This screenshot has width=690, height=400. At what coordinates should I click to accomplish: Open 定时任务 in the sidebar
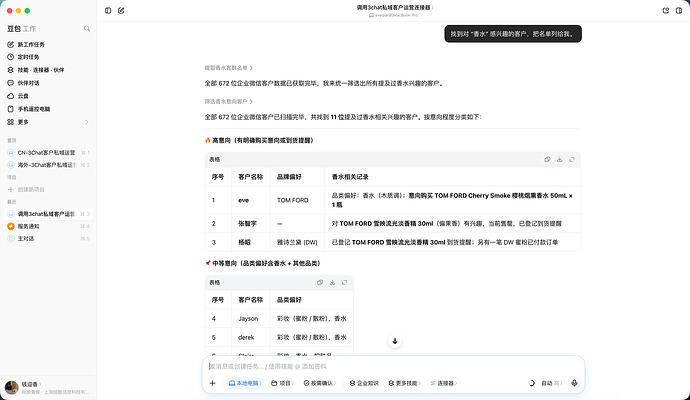click(x=28, y=57)
